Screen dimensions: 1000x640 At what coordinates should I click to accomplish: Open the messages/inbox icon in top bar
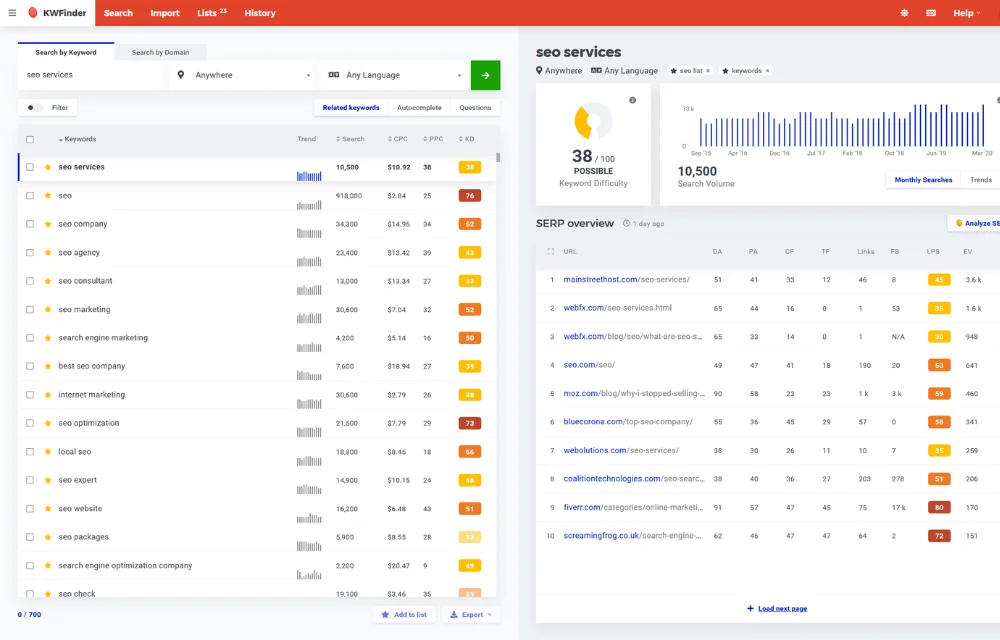tap(931, 13)
